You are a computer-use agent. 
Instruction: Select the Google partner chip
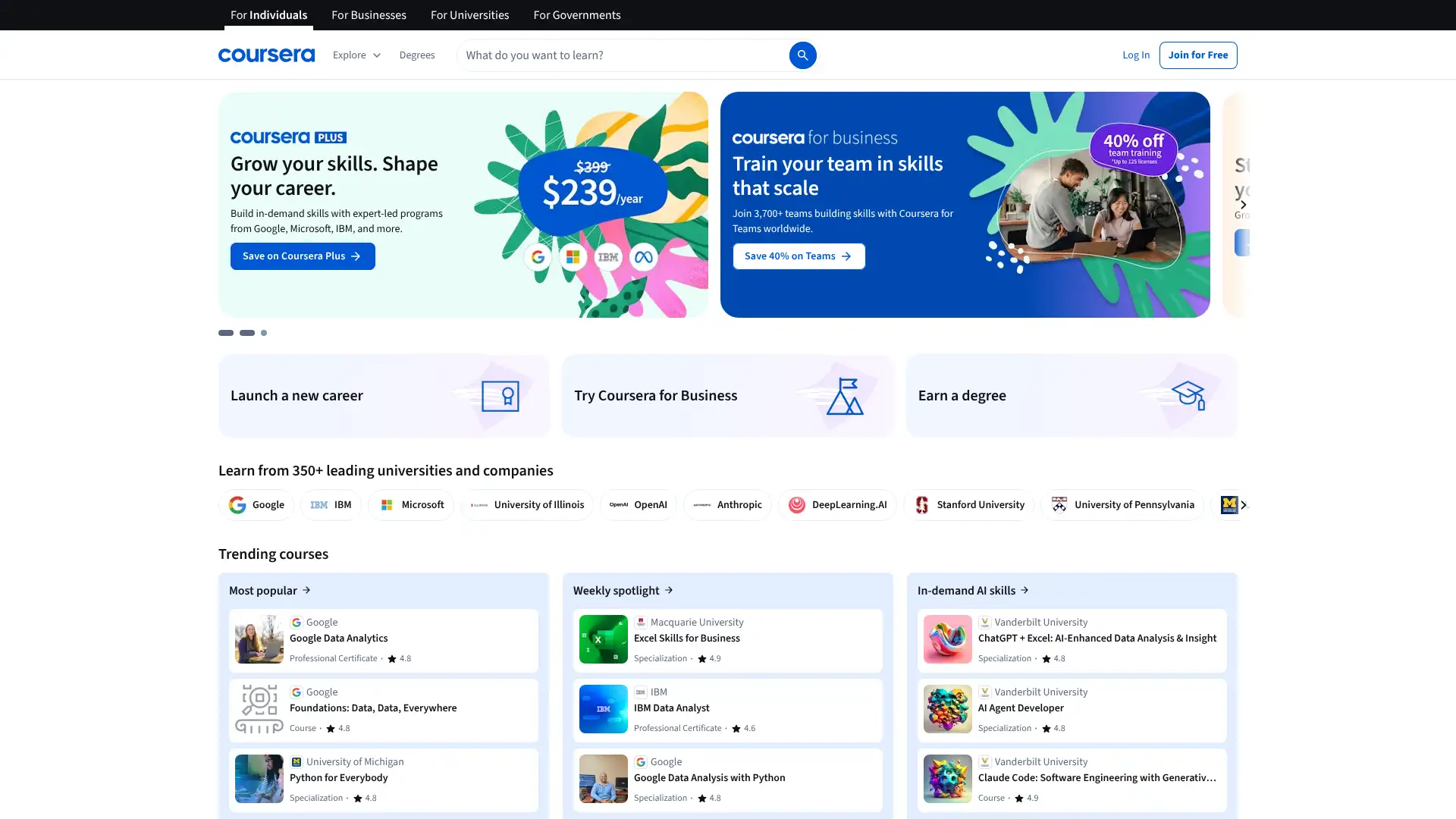click(x=256, y=505)
